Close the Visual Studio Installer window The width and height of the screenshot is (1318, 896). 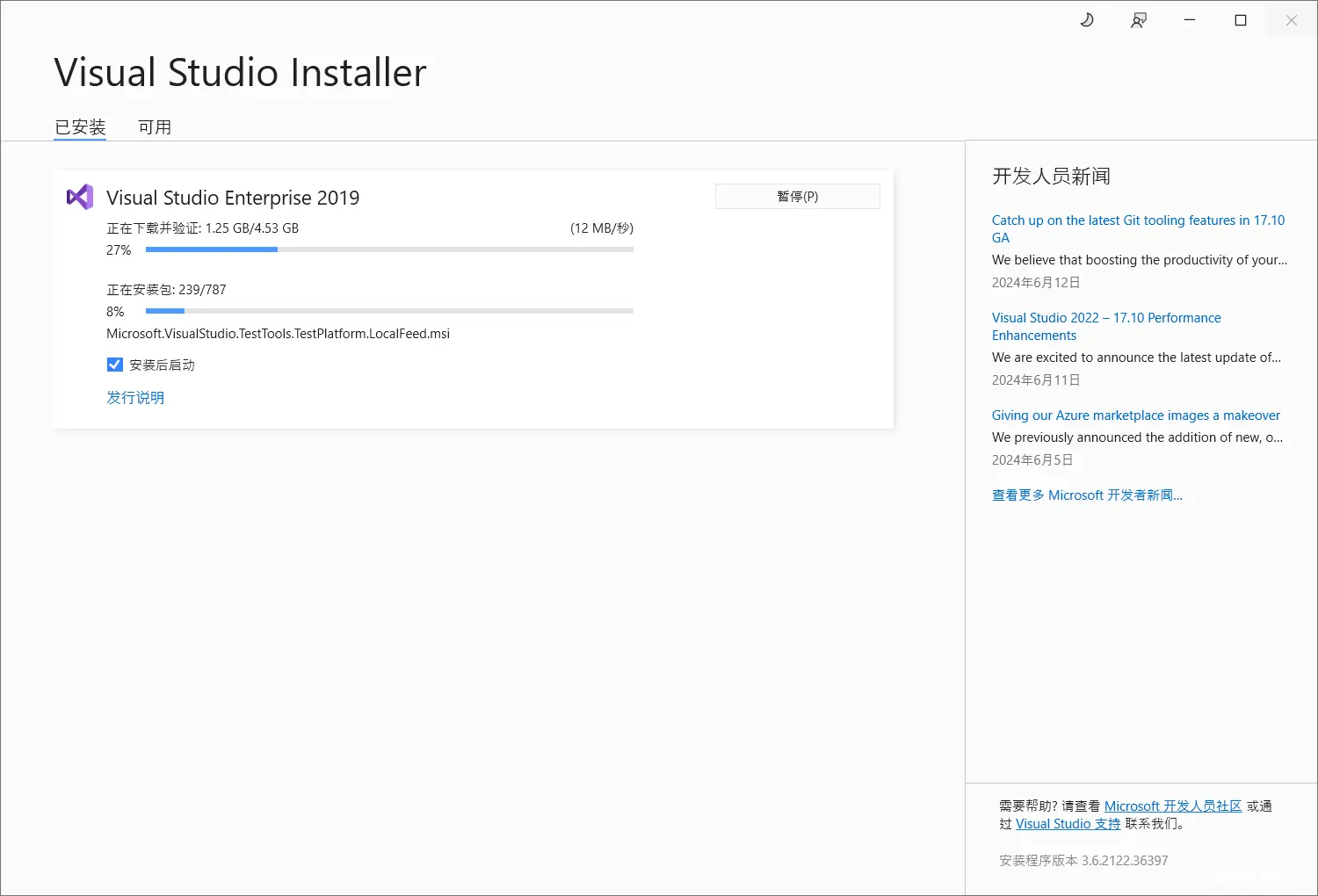coord(1292,20)
